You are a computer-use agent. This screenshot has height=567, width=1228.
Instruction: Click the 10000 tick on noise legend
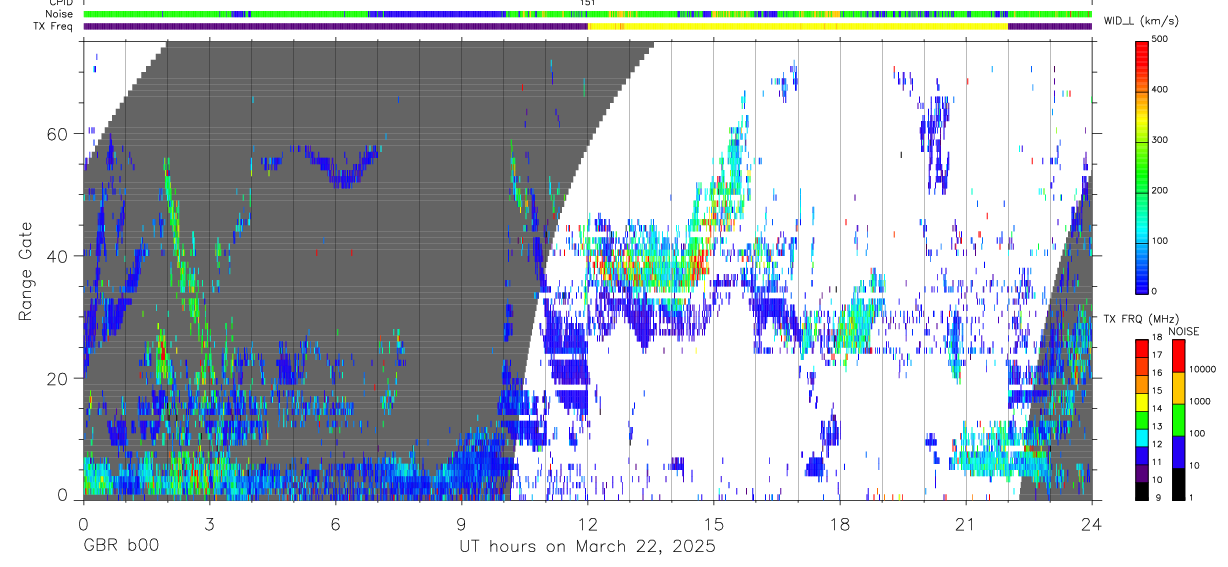click(1202, 369)
